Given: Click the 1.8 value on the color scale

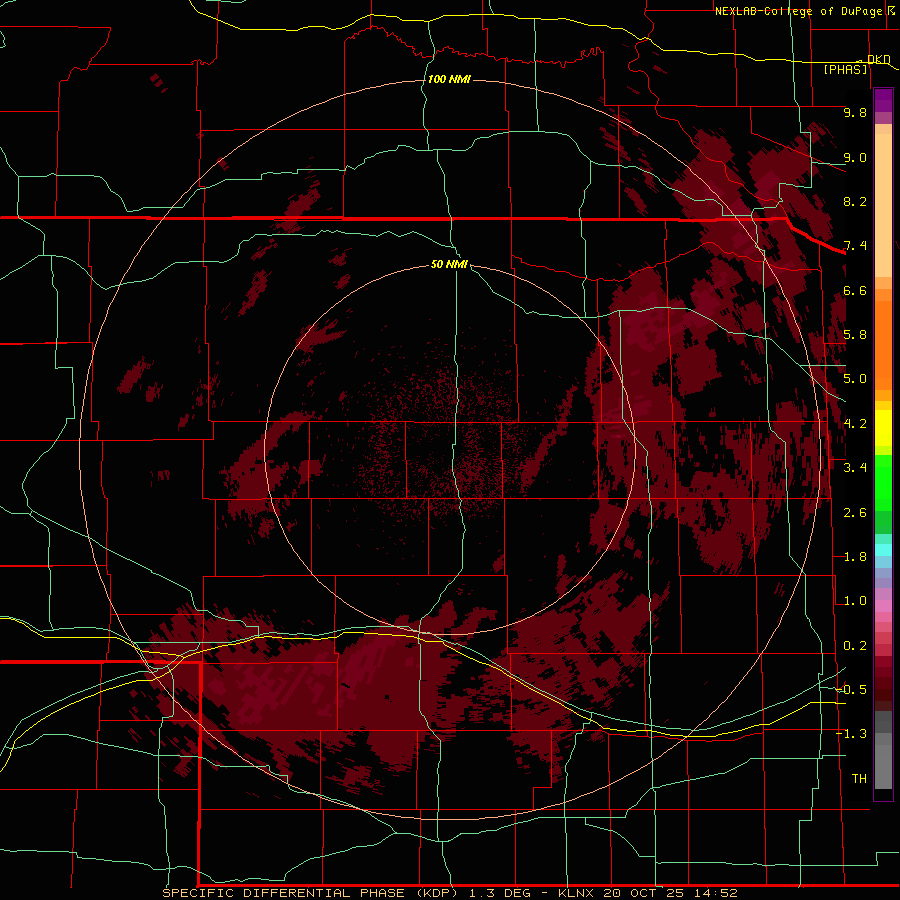Looking at the screenshot, I should click(855, 557).
